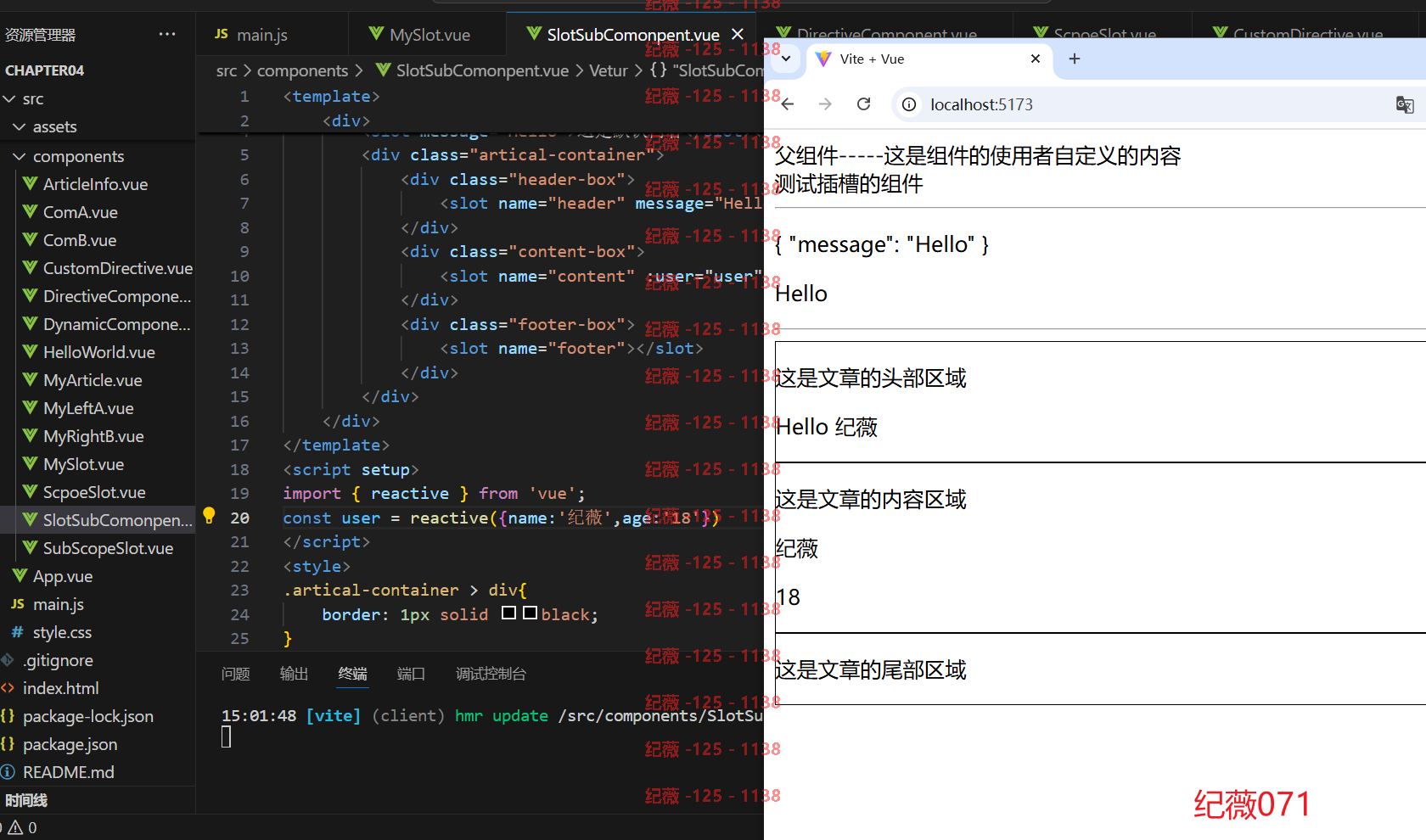
Task: Click 'Hello 纪薇' text on the web page
Action: tap(827, 427)
